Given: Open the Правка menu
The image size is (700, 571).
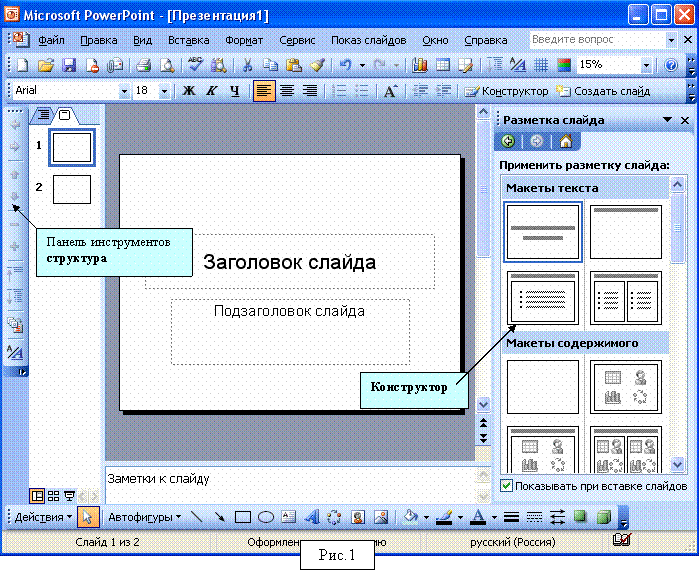Looking at the screenshot, I should pos(99,40).
